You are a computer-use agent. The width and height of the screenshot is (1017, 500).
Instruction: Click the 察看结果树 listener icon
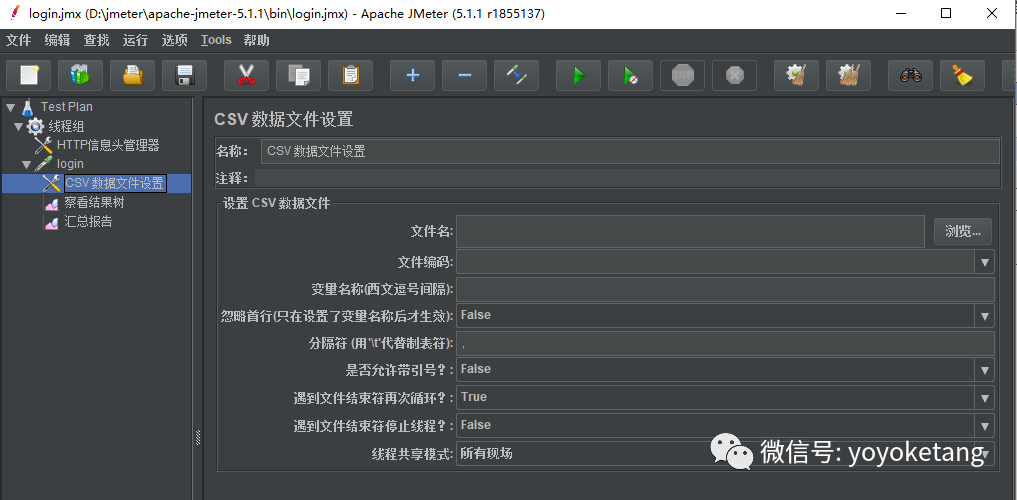pos(52,203)
